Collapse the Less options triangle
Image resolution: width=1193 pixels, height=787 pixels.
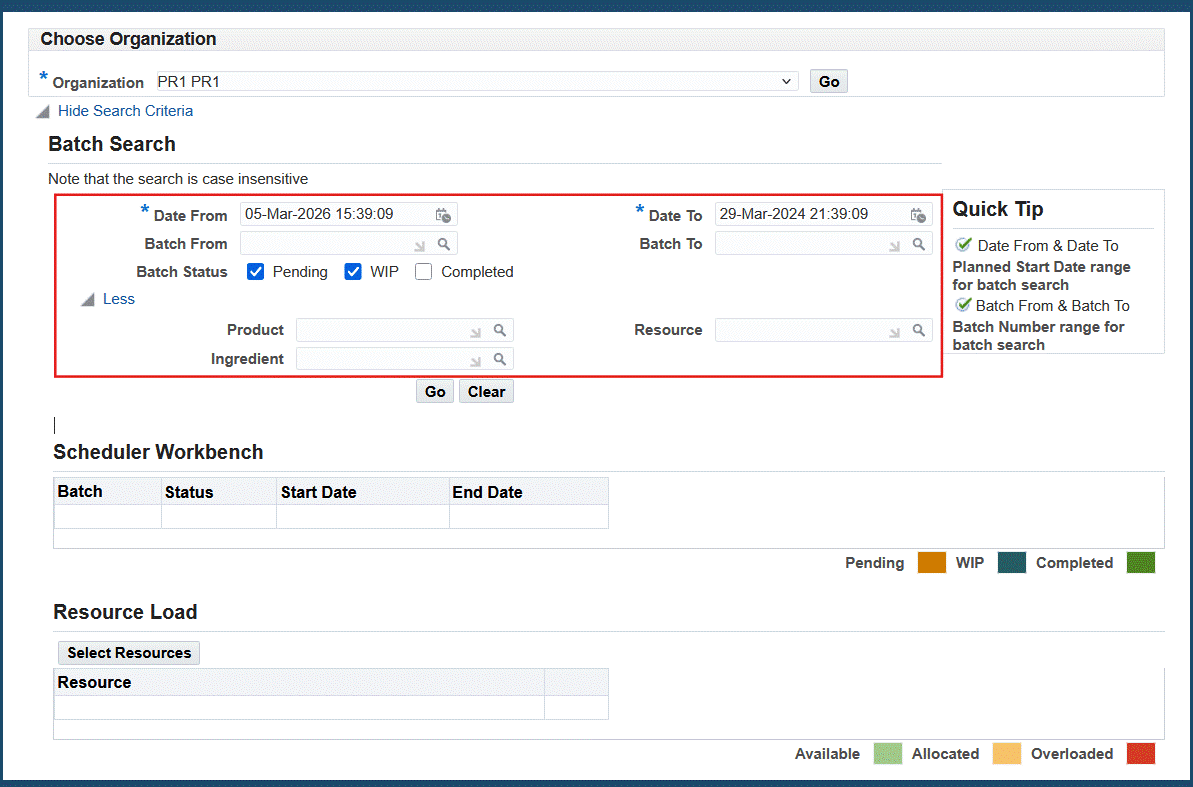[x=88, y=300]
